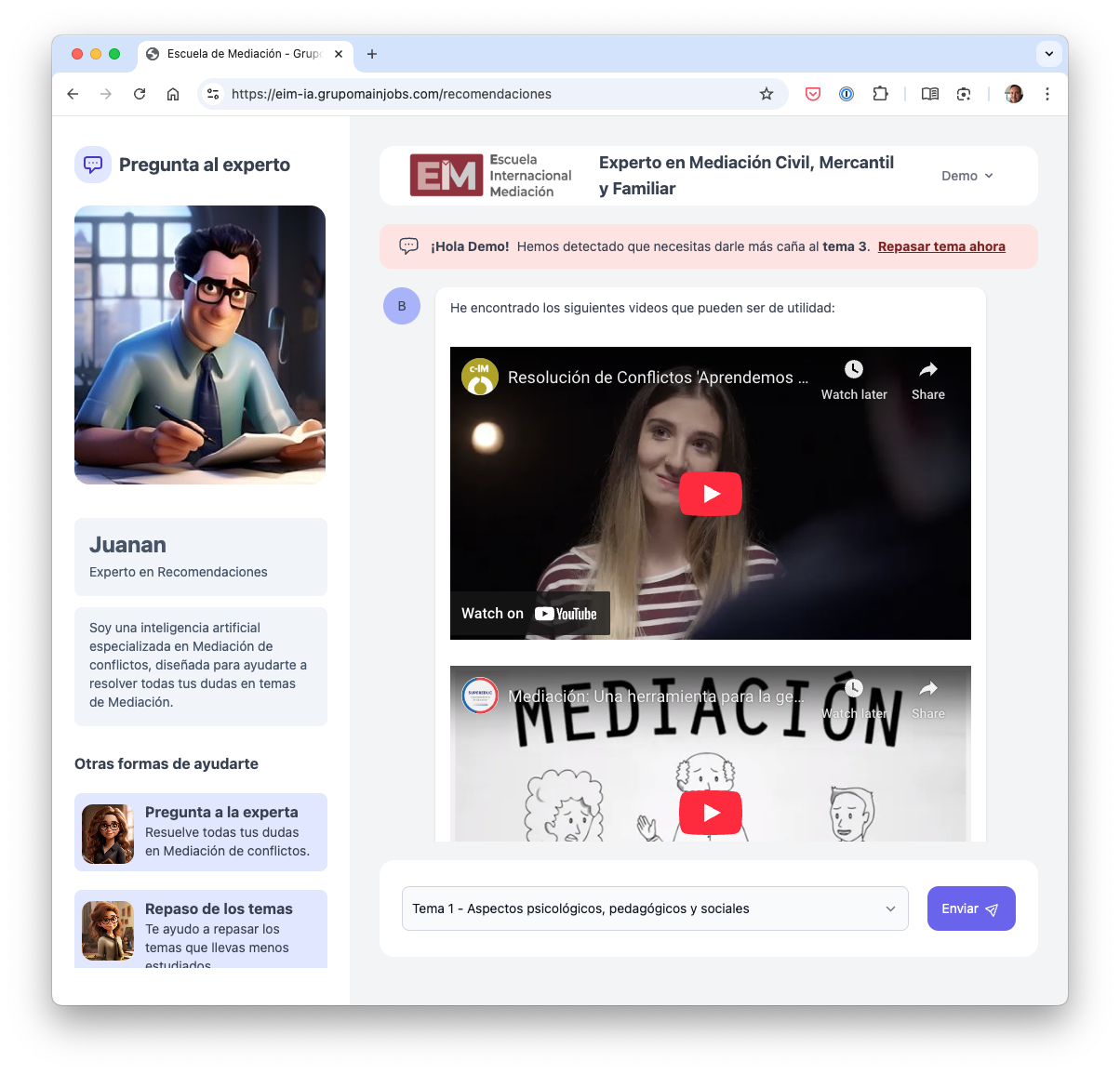Screen dimensions: 1120x1074
Task: Click the bookmark star in the address bar
Action: [x=766, y=94]
